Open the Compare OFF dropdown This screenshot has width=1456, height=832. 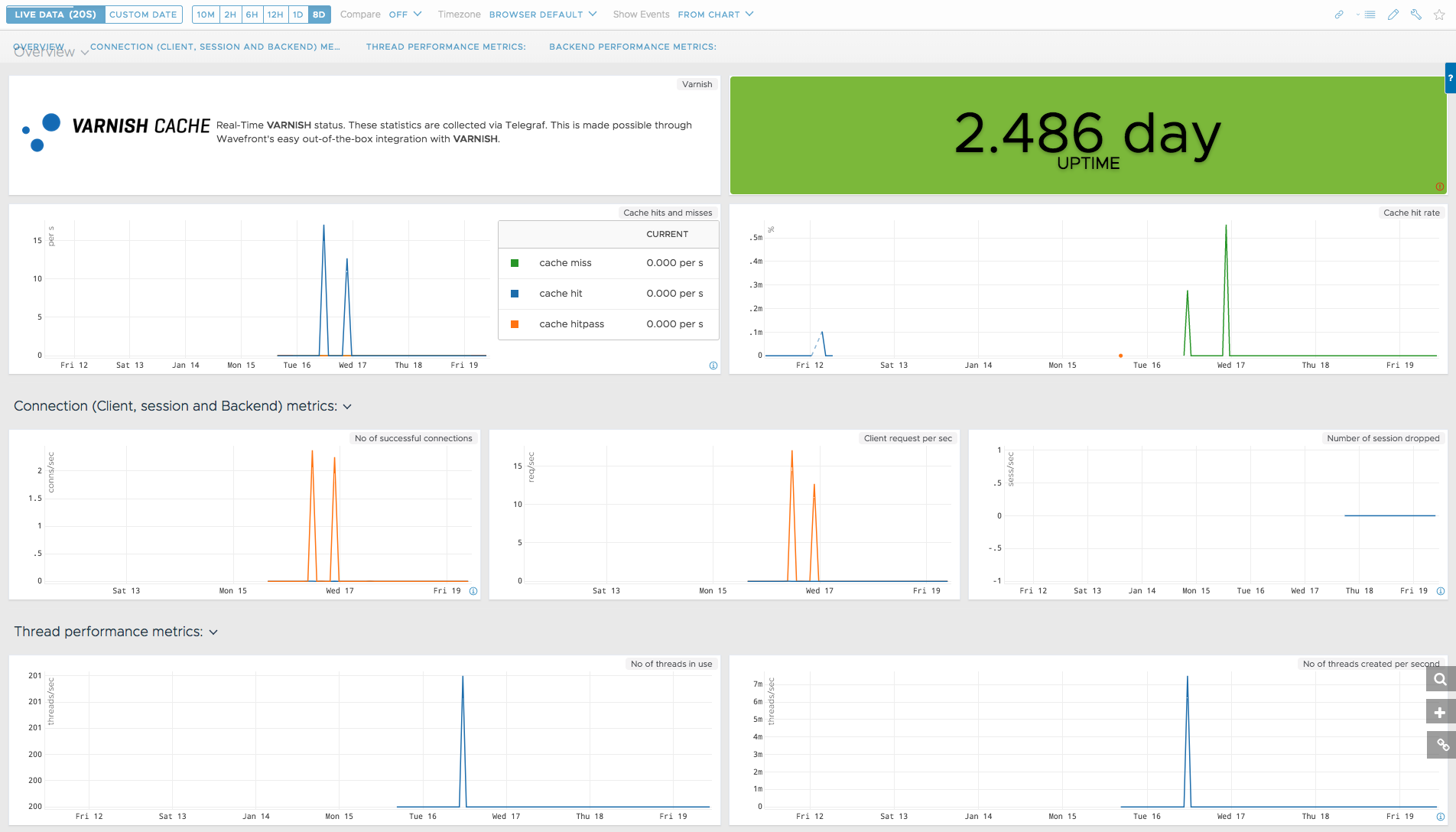[x=405, y=15]
